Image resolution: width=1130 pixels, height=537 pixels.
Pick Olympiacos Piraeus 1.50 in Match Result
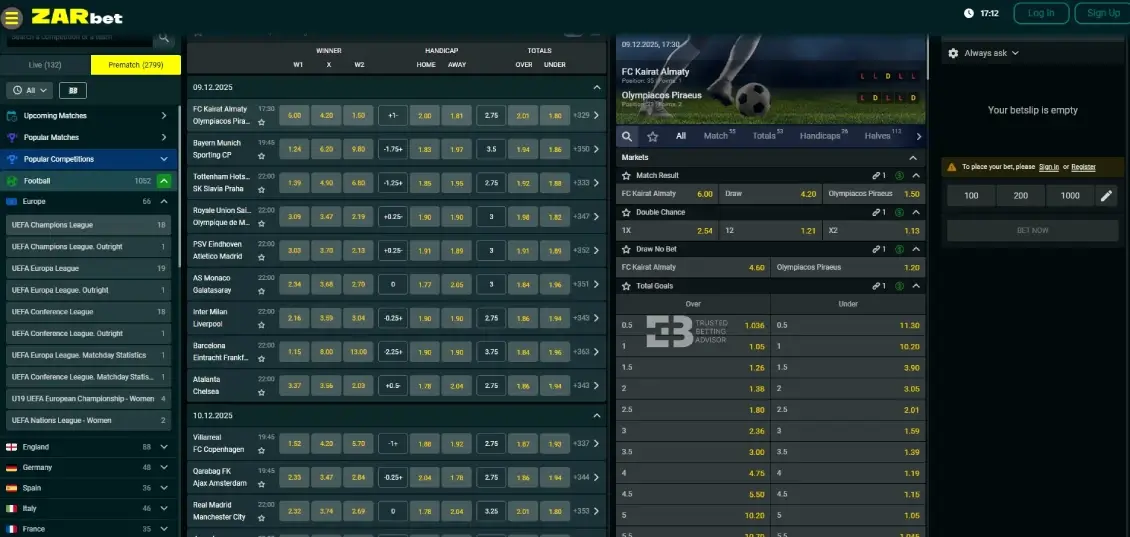click(x=873, y=194)
